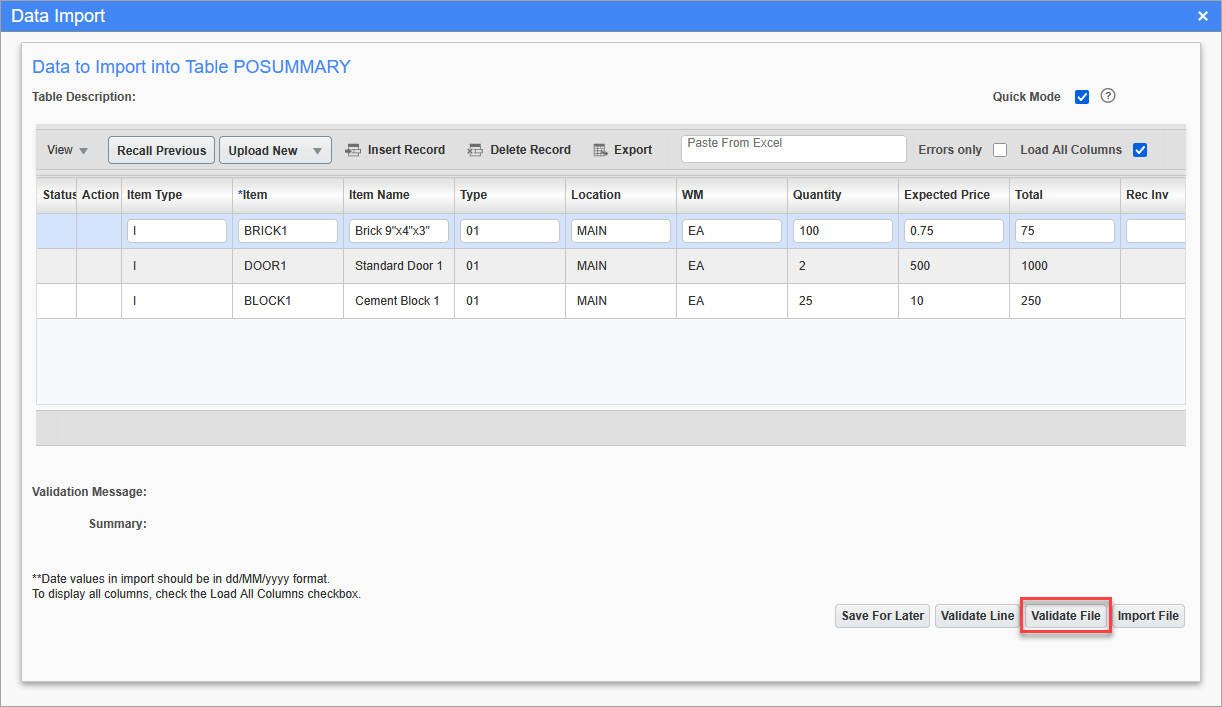This screenshot has width=1222, height=707.
Task: Click the Save For Later button
Action: pyautogui.click(x=881, y=615)
